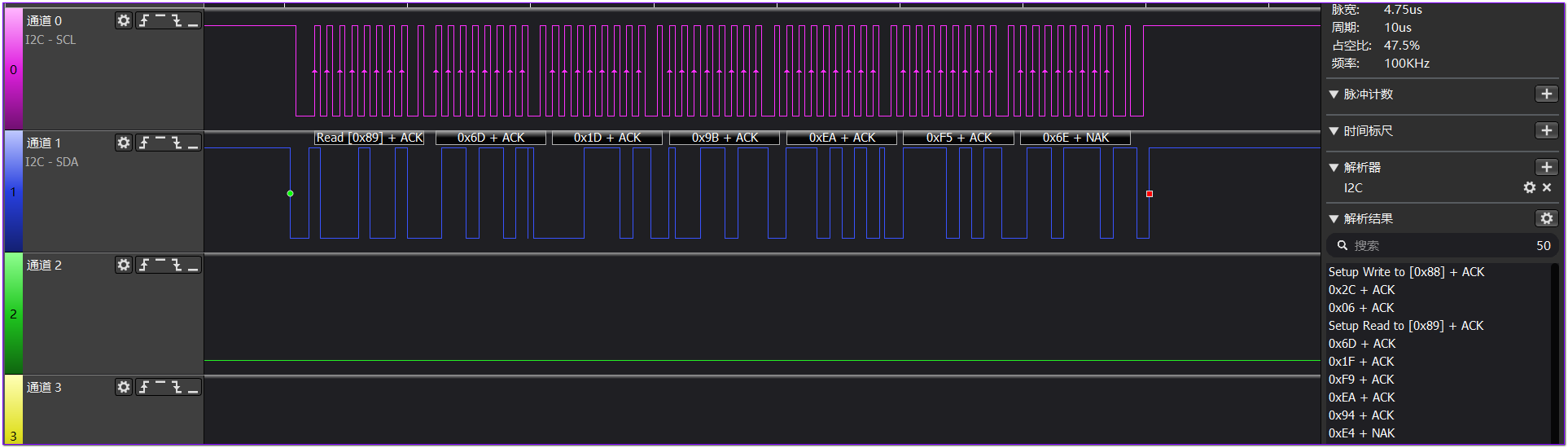Image resolution: width=1568 pixels, height=448 pixels.
Task: Set falling edge trigger on 通道 1
Action: click(x=177, y=143)
